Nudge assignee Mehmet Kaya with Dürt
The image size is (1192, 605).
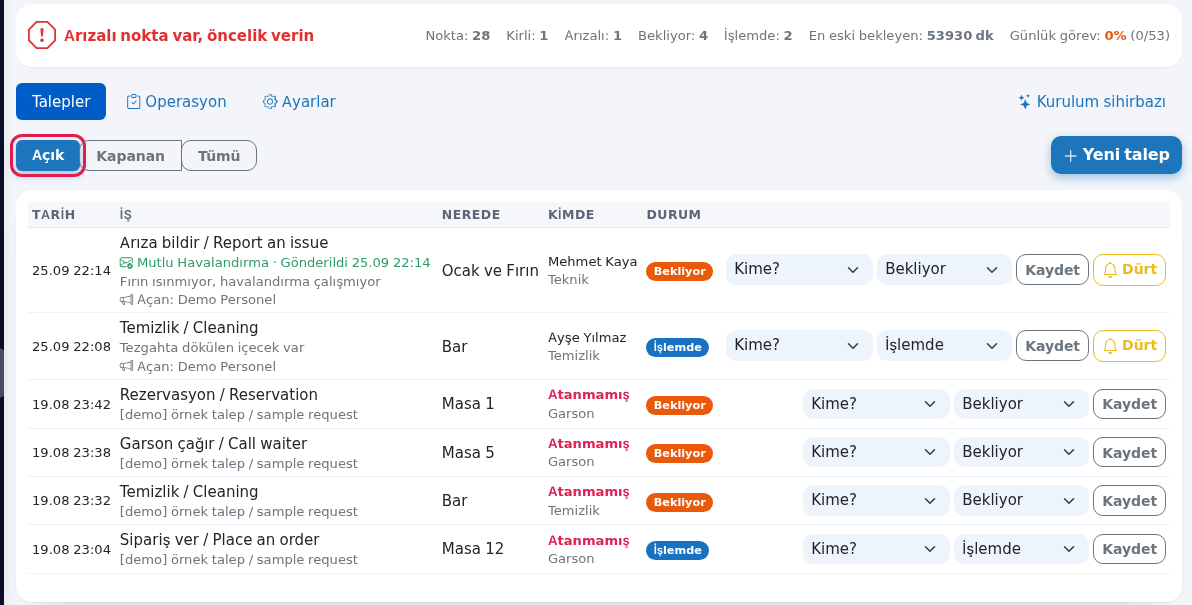point(1129,270)
